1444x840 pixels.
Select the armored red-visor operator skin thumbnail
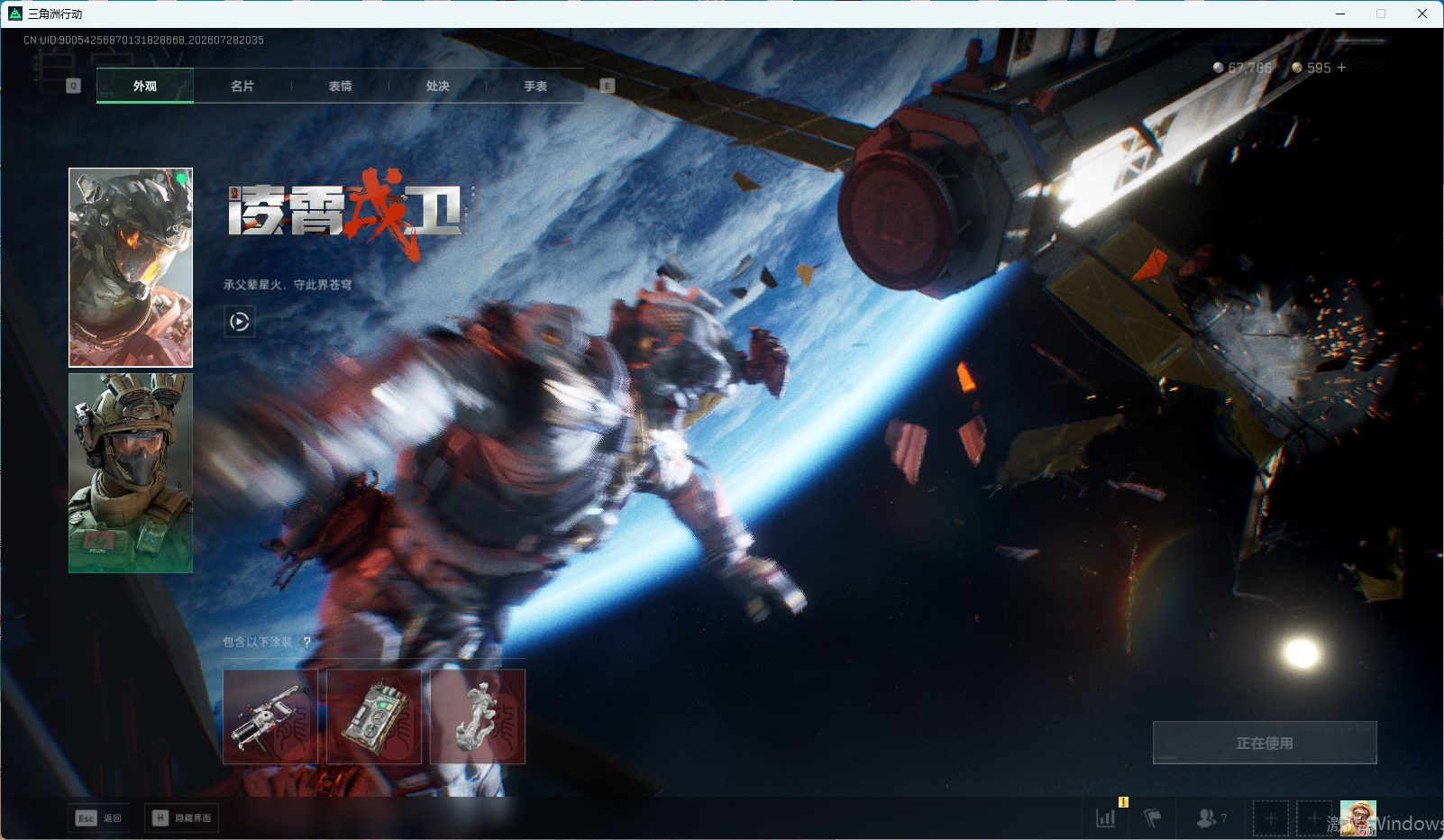pos(131,268)
